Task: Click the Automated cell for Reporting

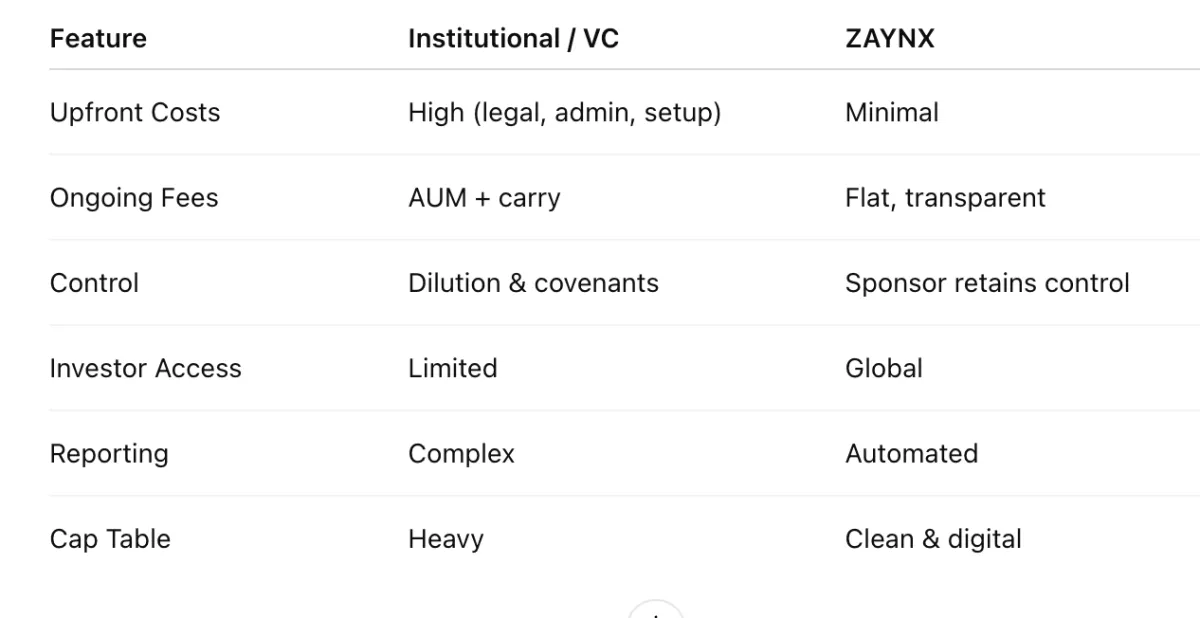Action: [911, 454]
